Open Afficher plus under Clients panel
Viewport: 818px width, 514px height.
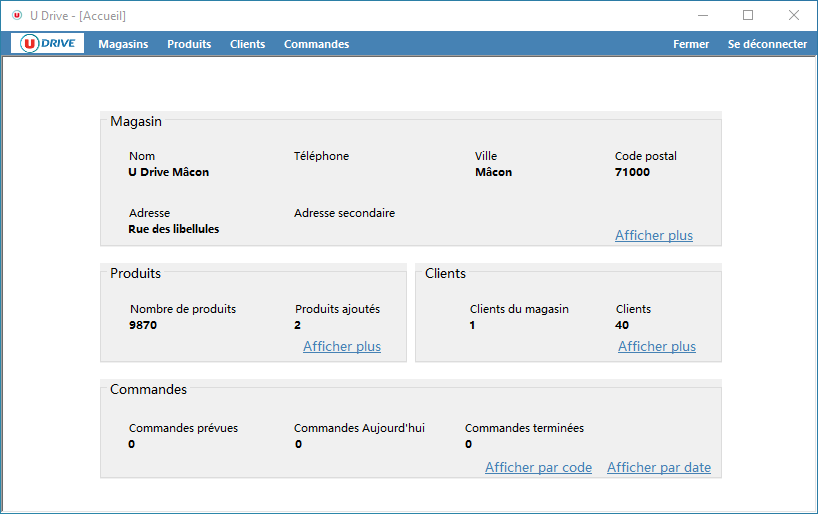pos(656,347)
